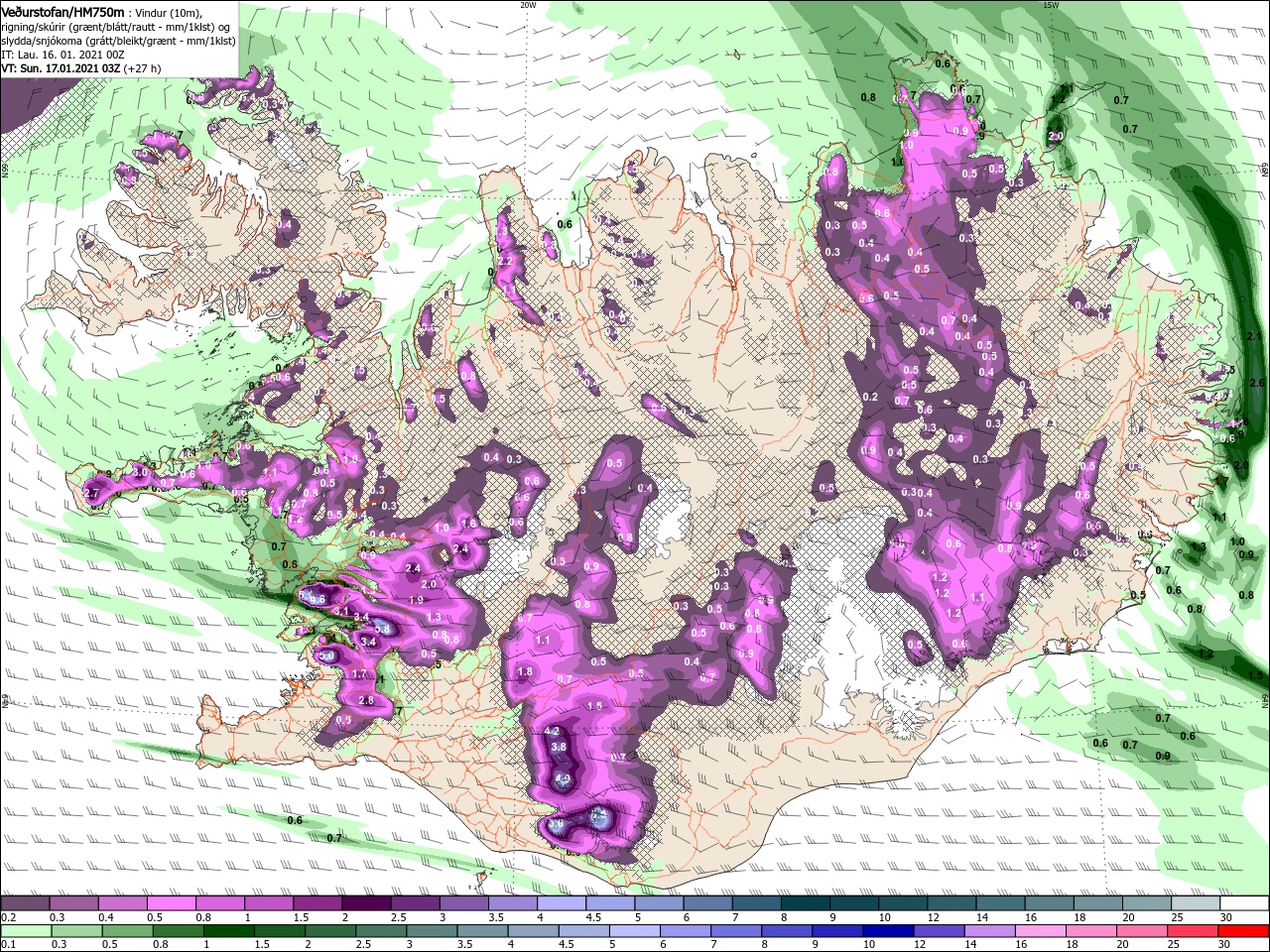Click the '30' label ending the rain scale
This screenshot has height=952, width=1270.
1225,944
